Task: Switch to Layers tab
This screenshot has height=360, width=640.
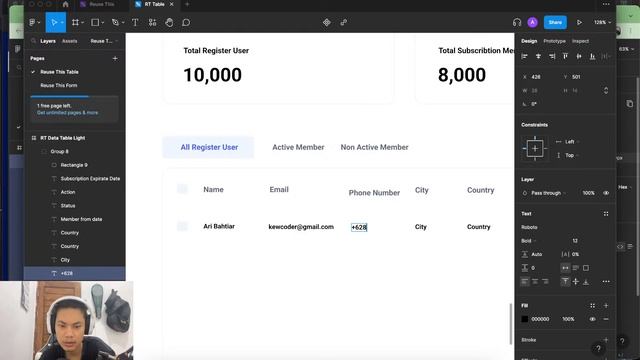Action: (48, 41)
